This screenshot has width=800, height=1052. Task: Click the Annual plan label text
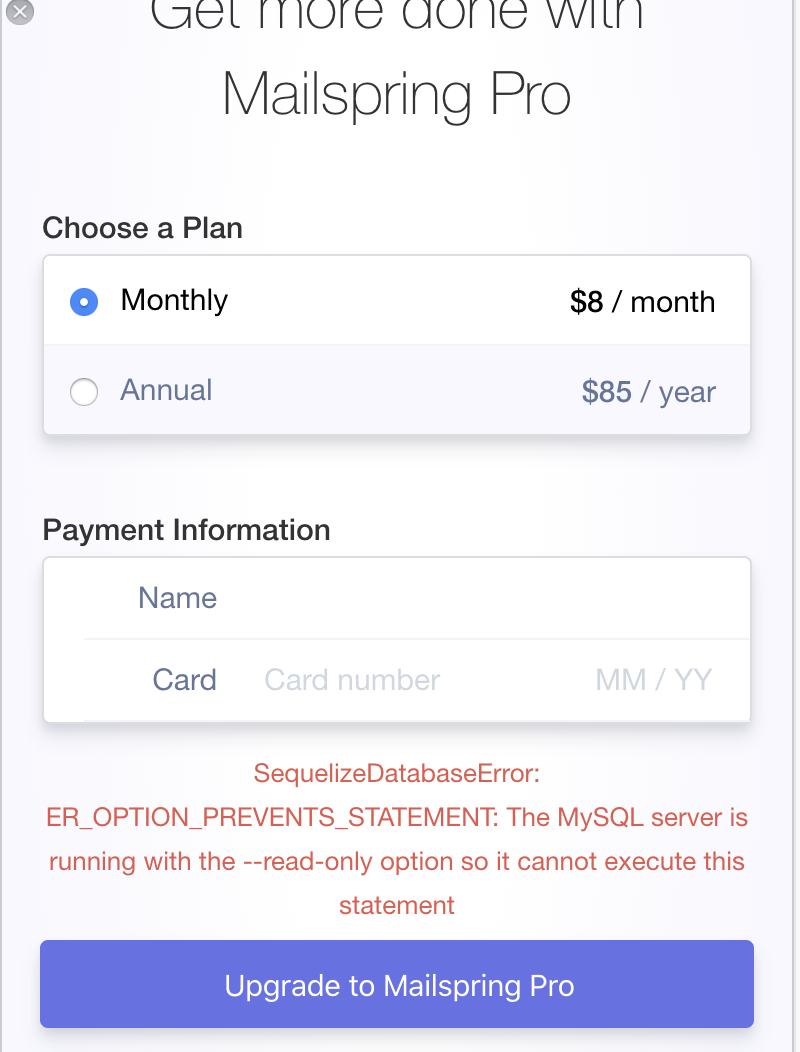point(166,391)
